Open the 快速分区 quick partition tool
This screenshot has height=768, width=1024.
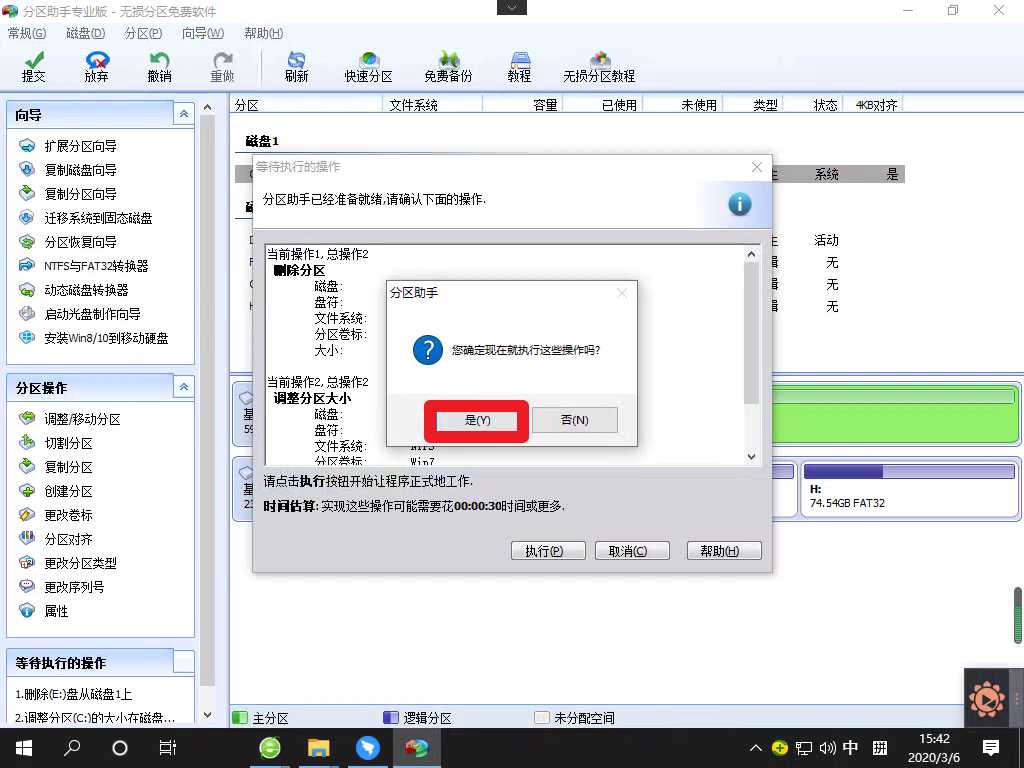369,66
